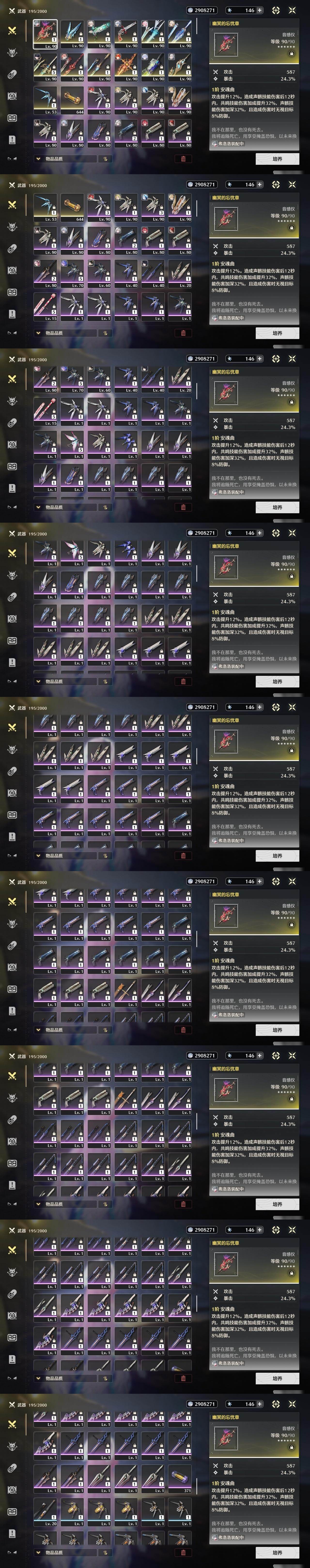
Task: Select the crossed-swords weapons tab in bottommost panel sidebar
Action: [12, 1424]
